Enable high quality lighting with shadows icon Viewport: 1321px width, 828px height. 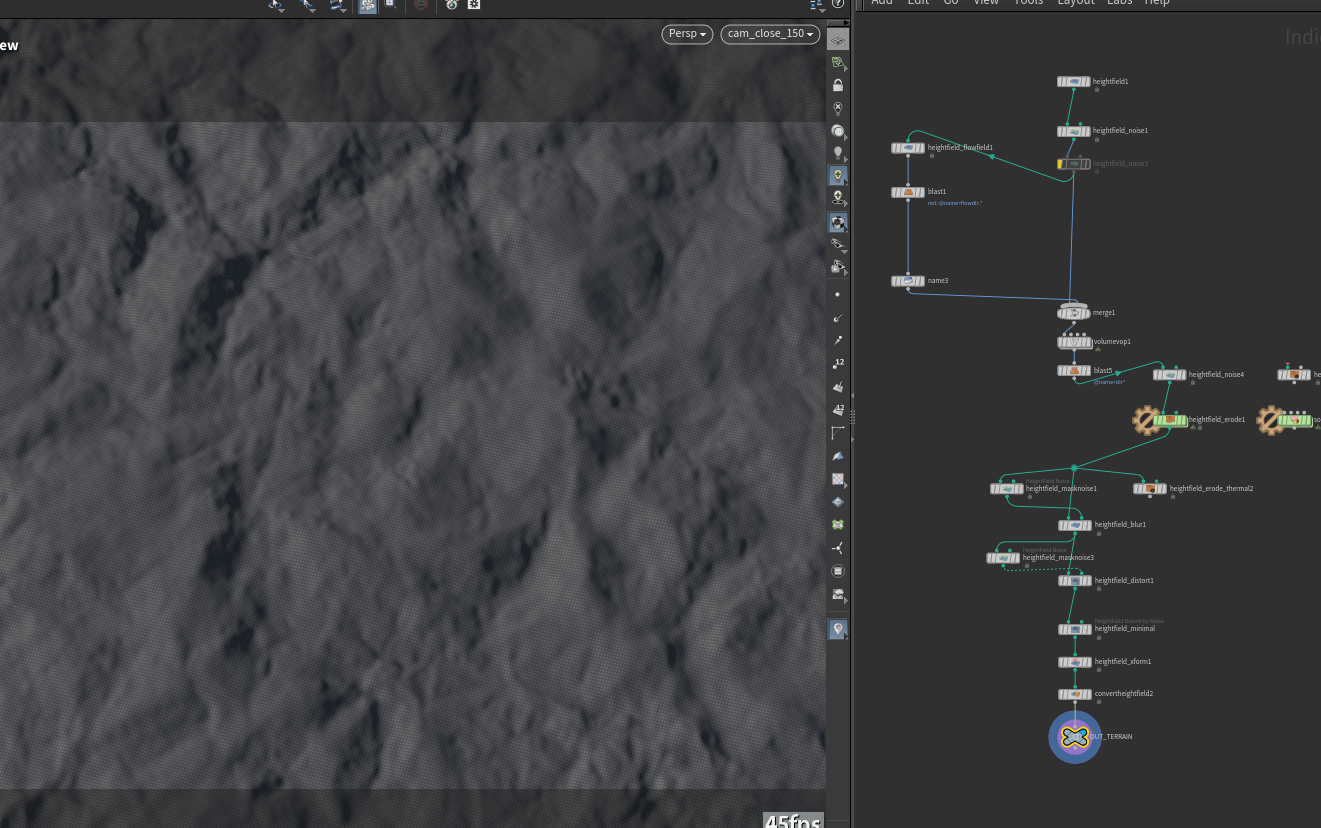(838, 197)
